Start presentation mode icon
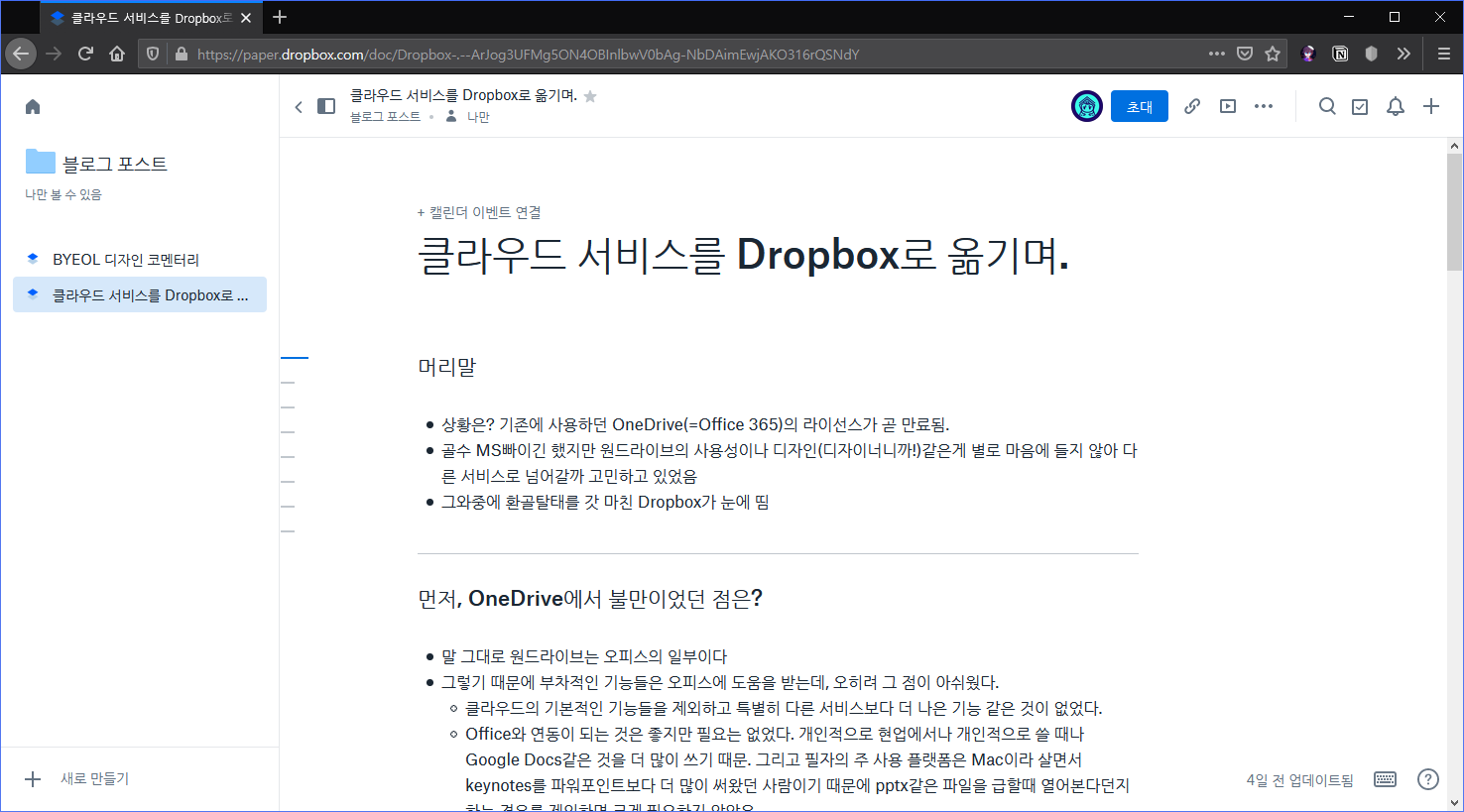The height and width of the screenshot is (812, 1464). click(1228, 106)
